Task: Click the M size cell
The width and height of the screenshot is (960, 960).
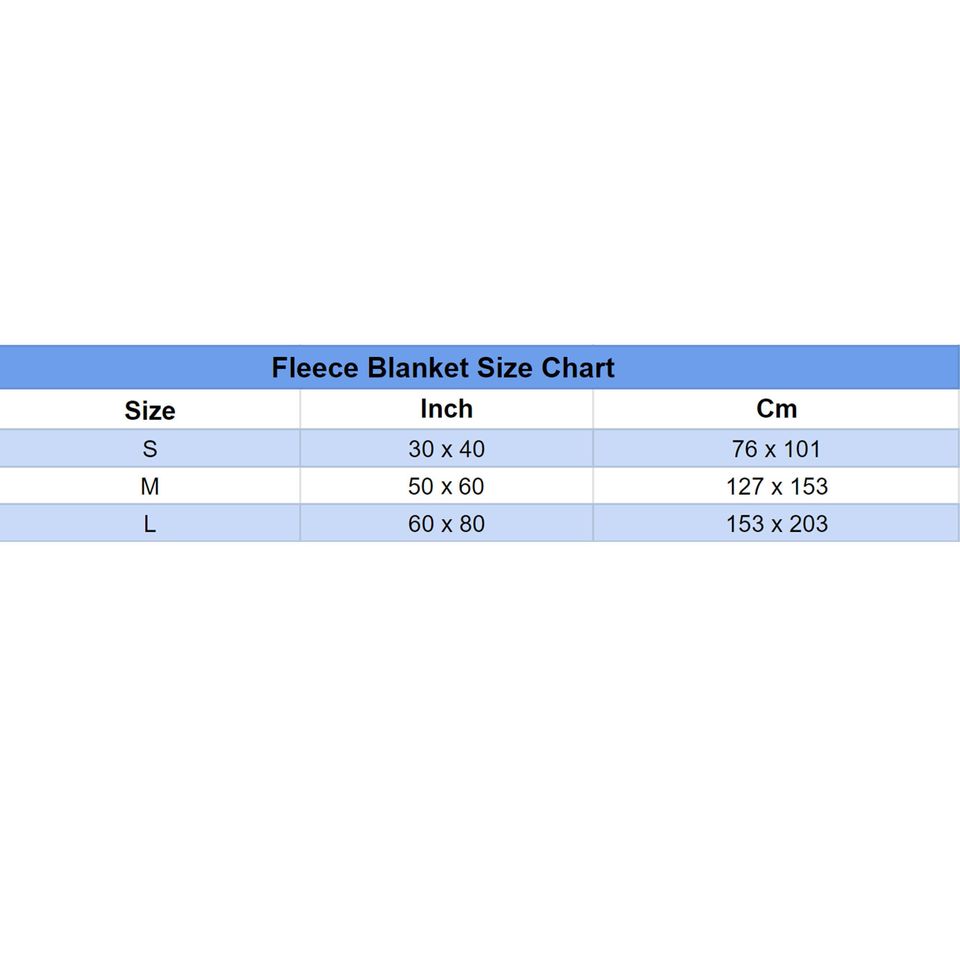Action: click(x=150, y=487)
